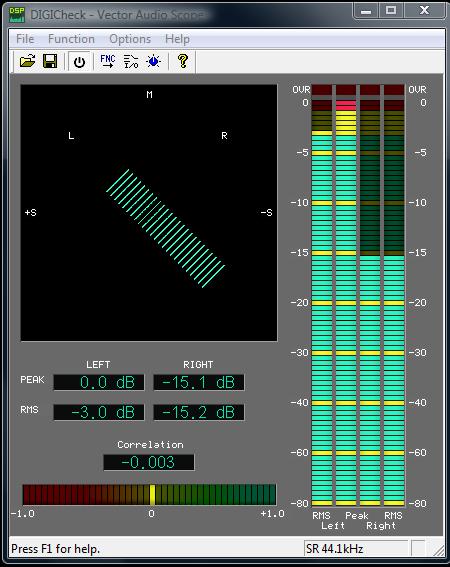The width and height of the screenshot is (450, 567).
Task: Click the SR 44.1kHz status bar field
Action: click(x=356, y=549)
